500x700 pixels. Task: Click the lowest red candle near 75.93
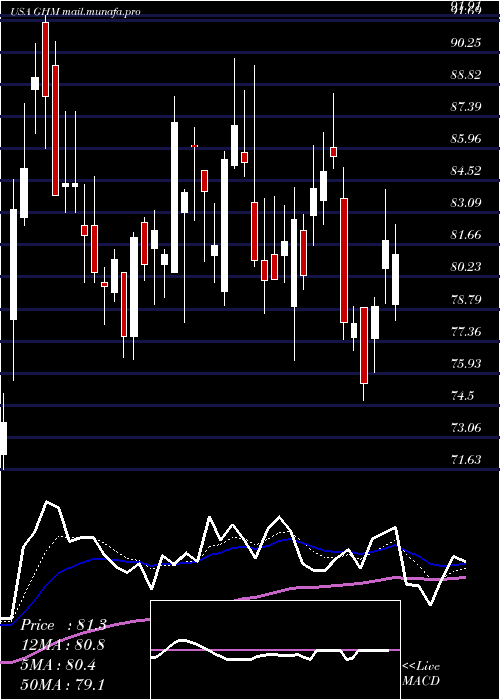click(x=364, y=345)
